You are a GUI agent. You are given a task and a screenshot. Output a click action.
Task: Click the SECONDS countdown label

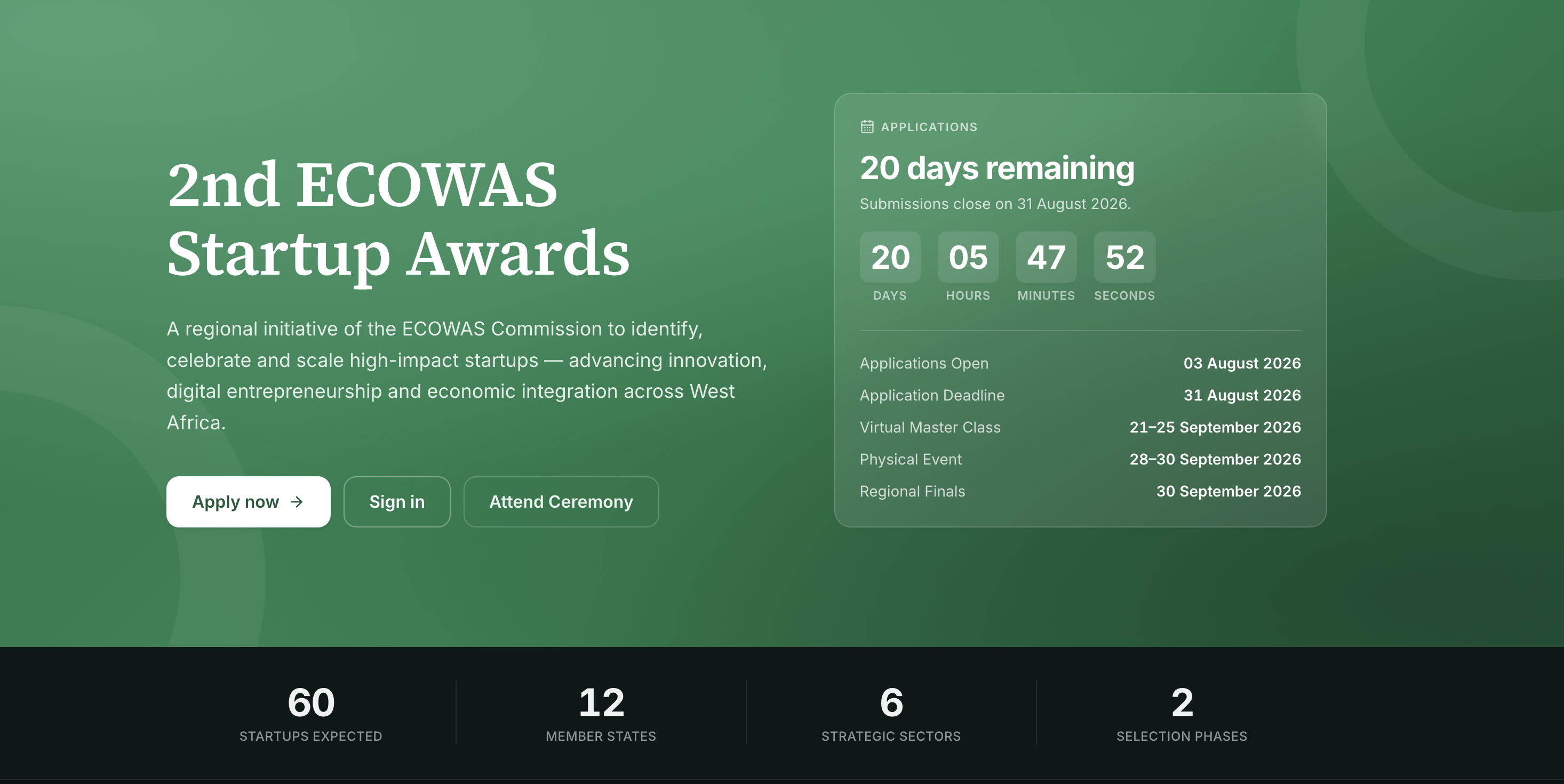tap(1124, 295)
